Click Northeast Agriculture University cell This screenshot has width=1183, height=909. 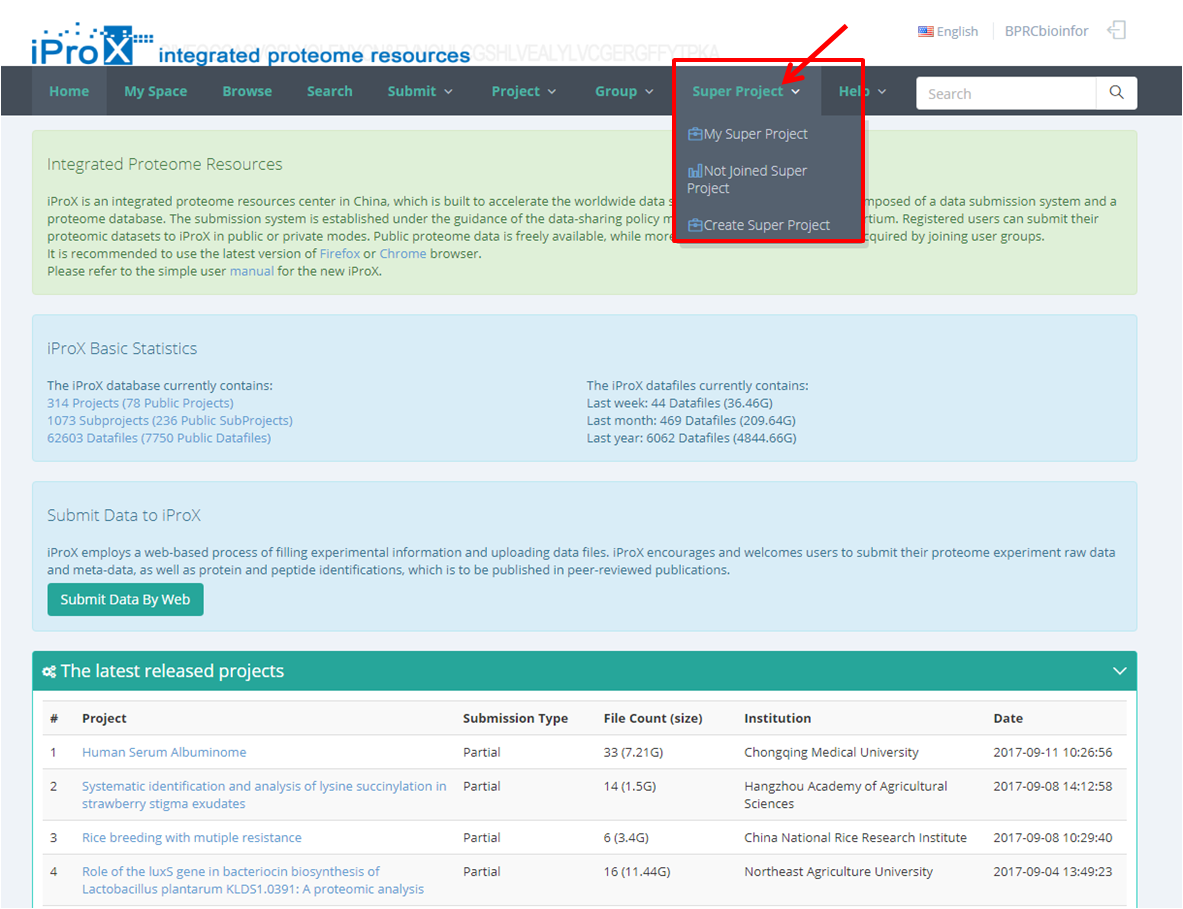[x=838, y=871]
